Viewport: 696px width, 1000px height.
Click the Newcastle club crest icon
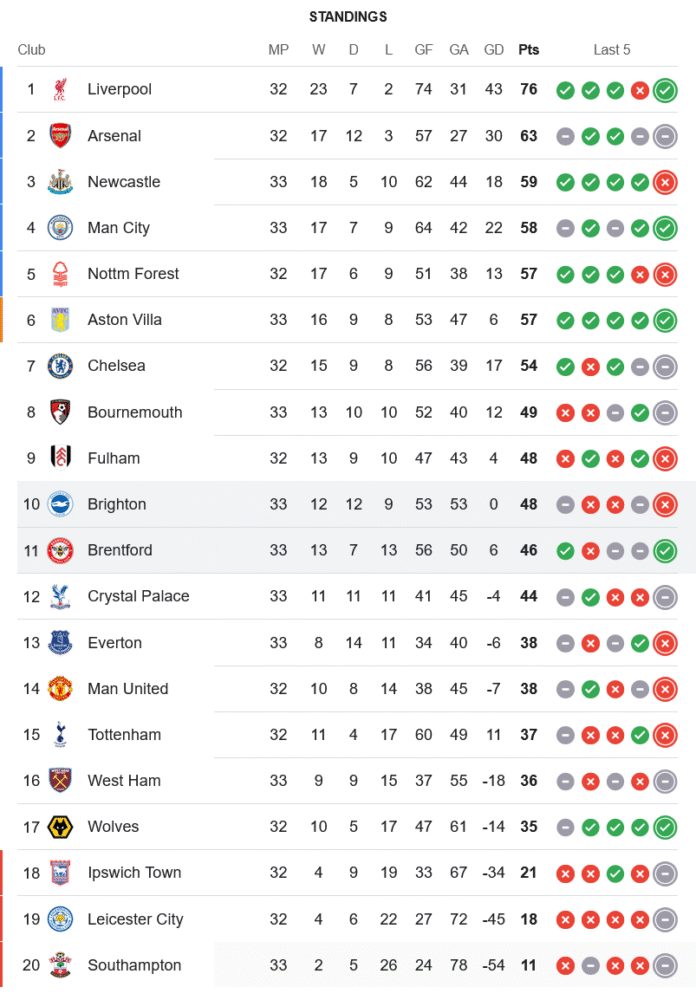pos(60,182)
